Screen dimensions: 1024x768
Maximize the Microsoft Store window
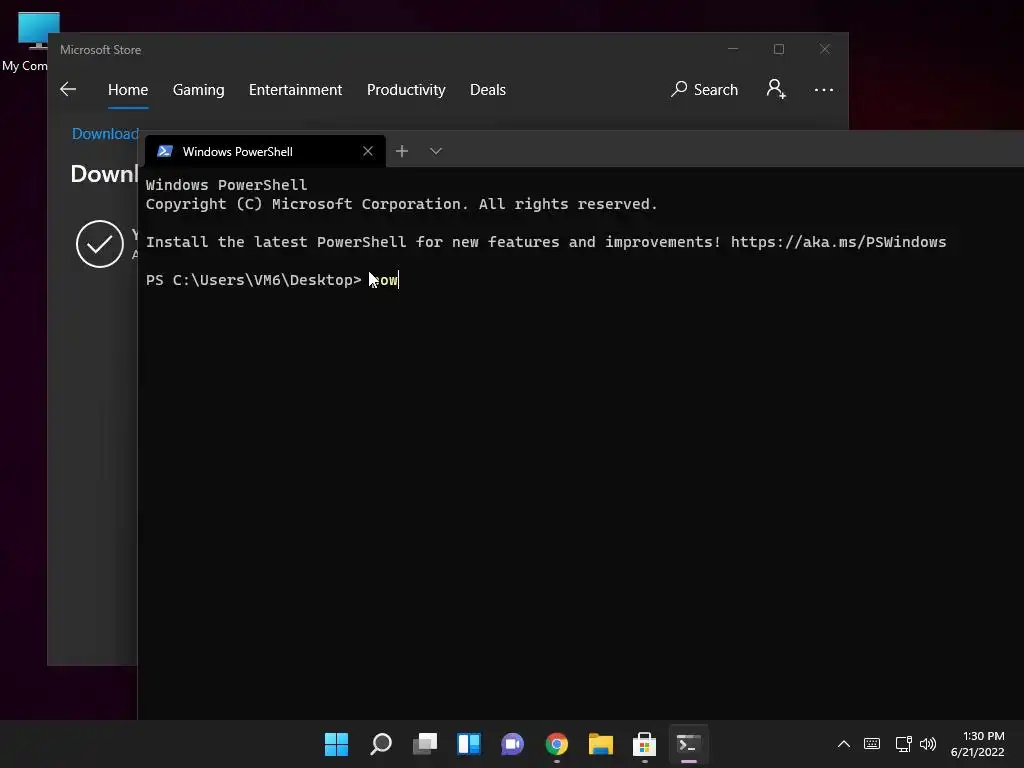click(x=778, y=49)
